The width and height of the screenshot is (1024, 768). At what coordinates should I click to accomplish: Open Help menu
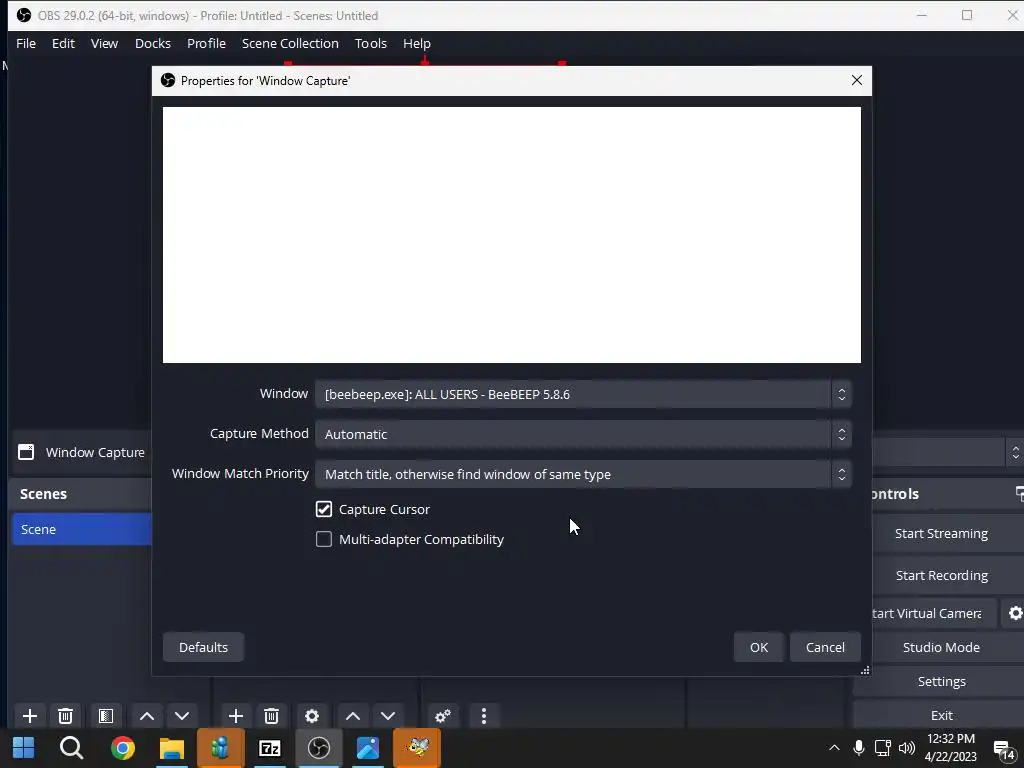(x=417, y=43)
